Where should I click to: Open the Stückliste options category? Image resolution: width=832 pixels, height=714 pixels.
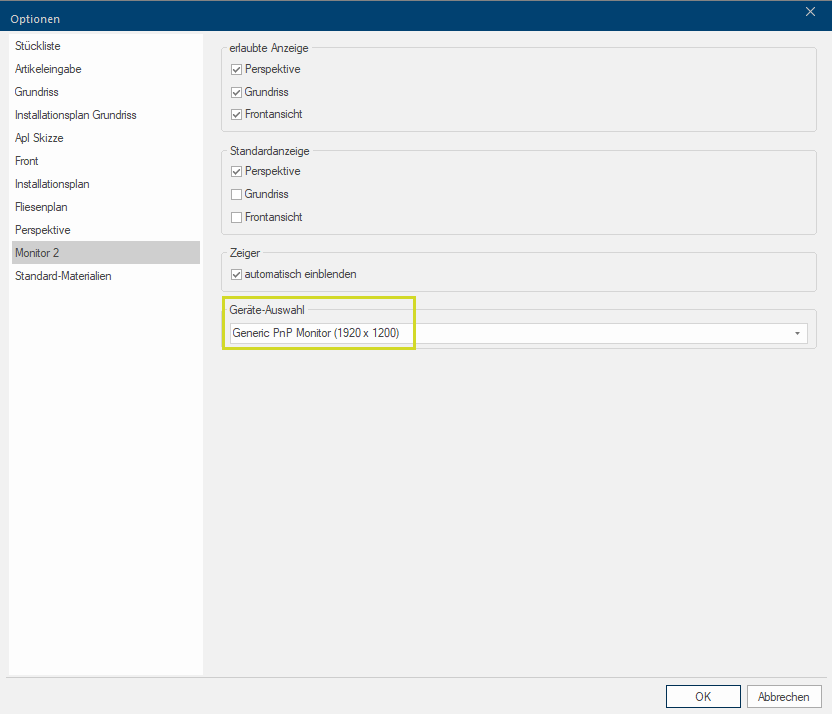[x=38, y=46]
